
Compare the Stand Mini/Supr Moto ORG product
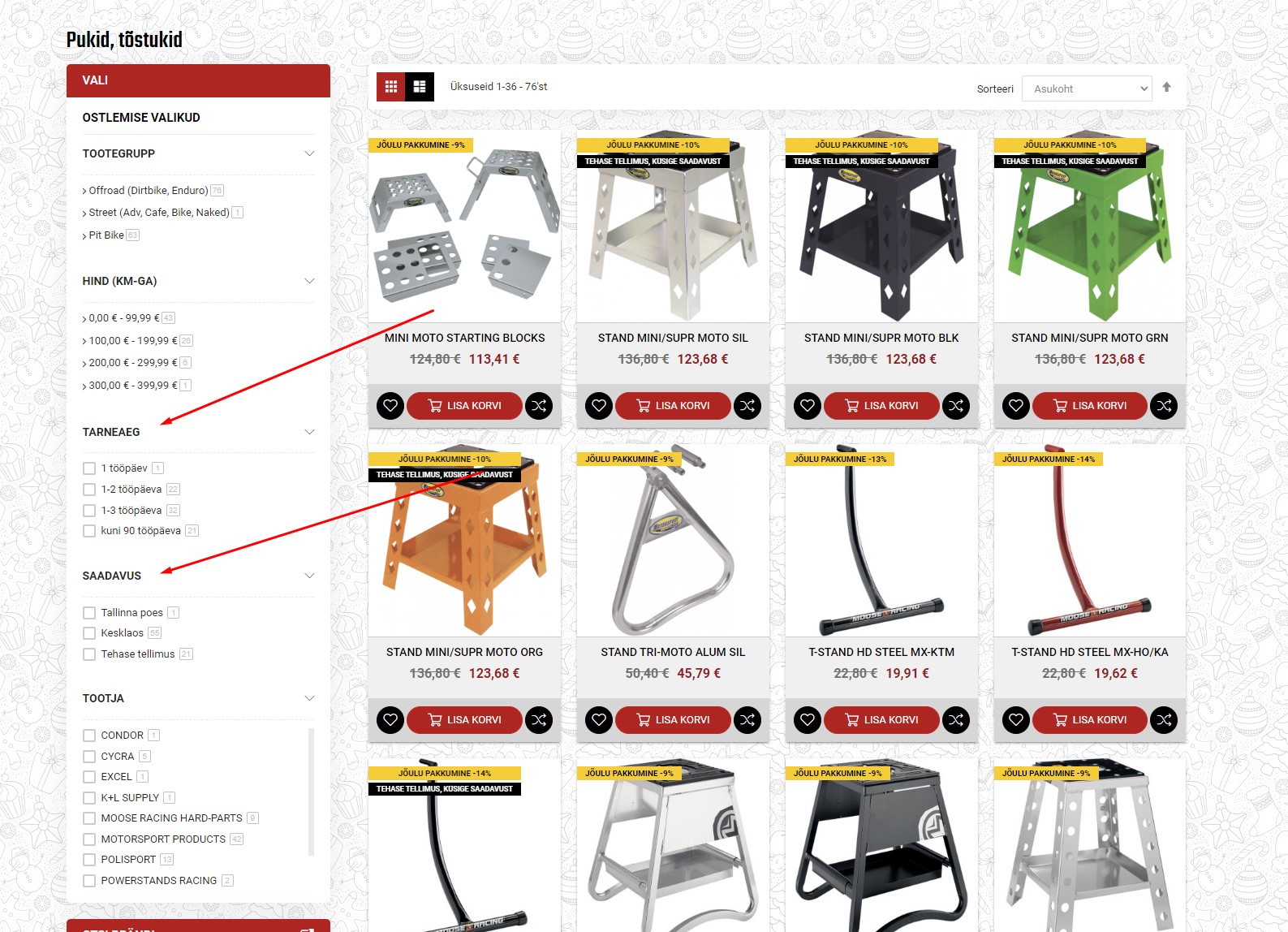click(x=539, y=719)
